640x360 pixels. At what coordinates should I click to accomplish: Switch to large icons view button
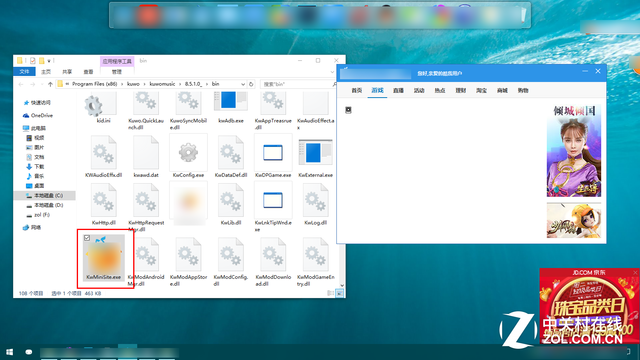point(339,293)
